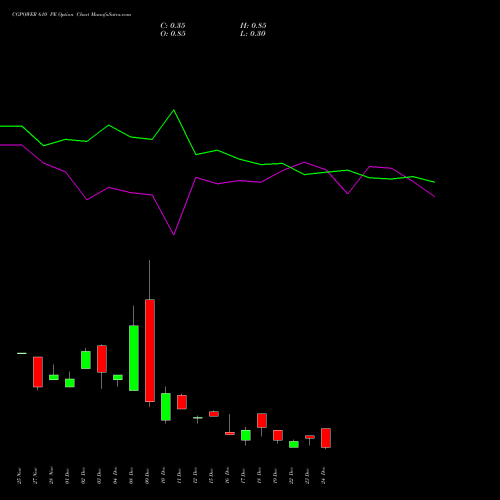Screen dimensions: 500x500
Task: Click the 11 Dec date label
Action: pos(179,476)
